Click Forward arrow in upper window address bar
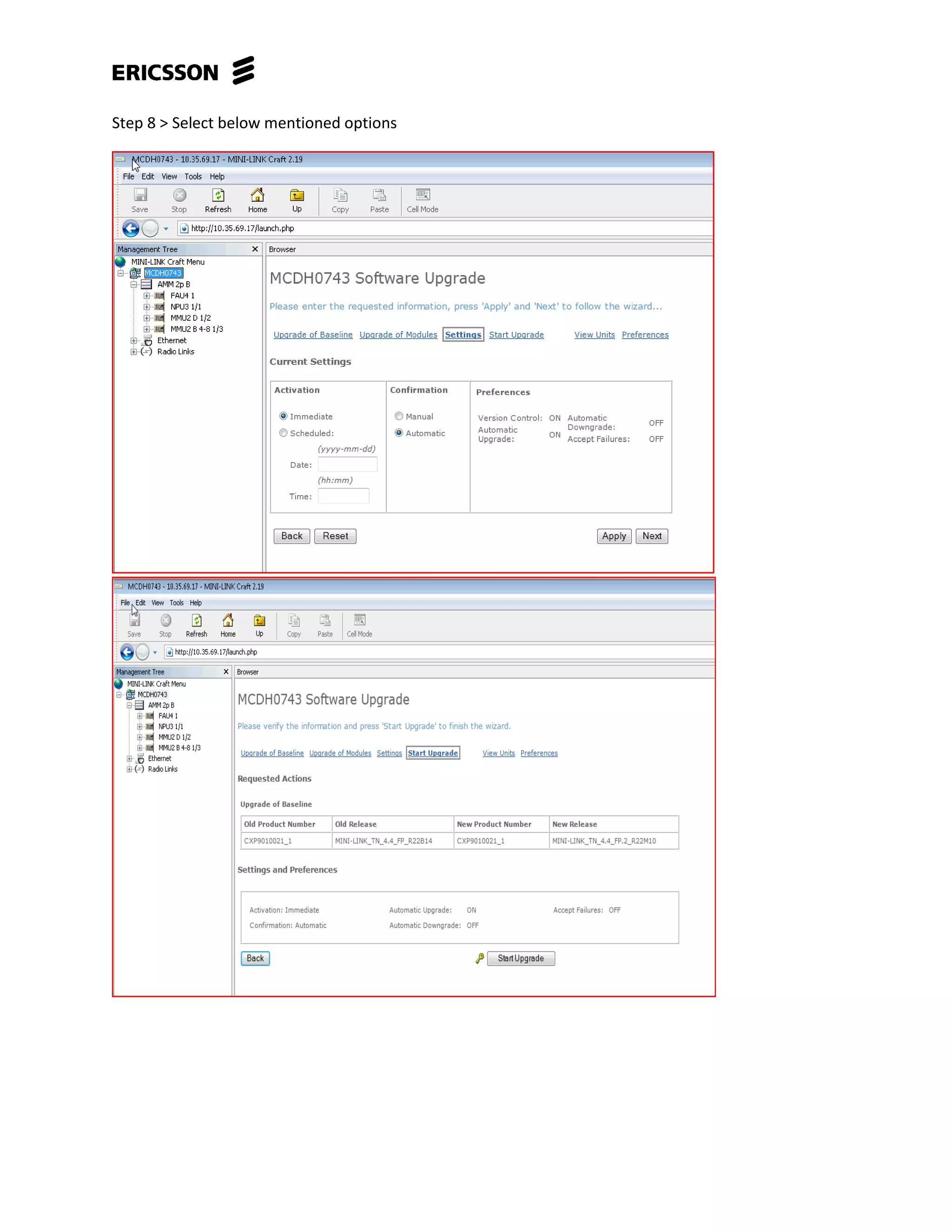The width and height of the screenshot is (952, 1232). [150, 228]
